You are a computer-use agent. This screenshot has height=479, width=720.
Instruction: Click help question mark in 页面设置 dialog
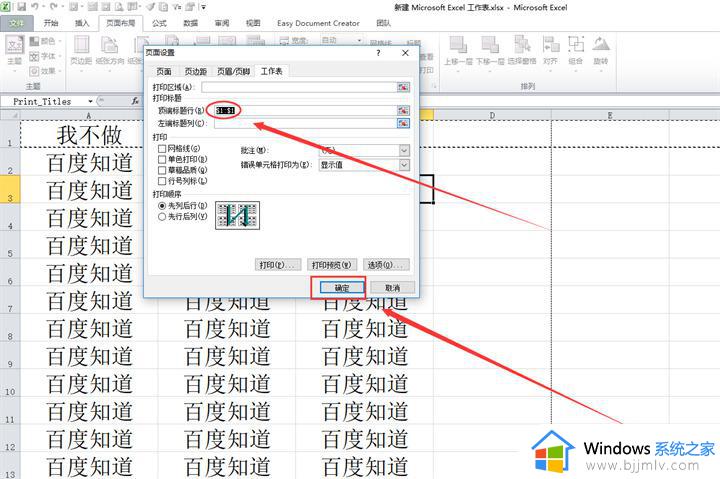pyautogui.click(x=378, y=53)
